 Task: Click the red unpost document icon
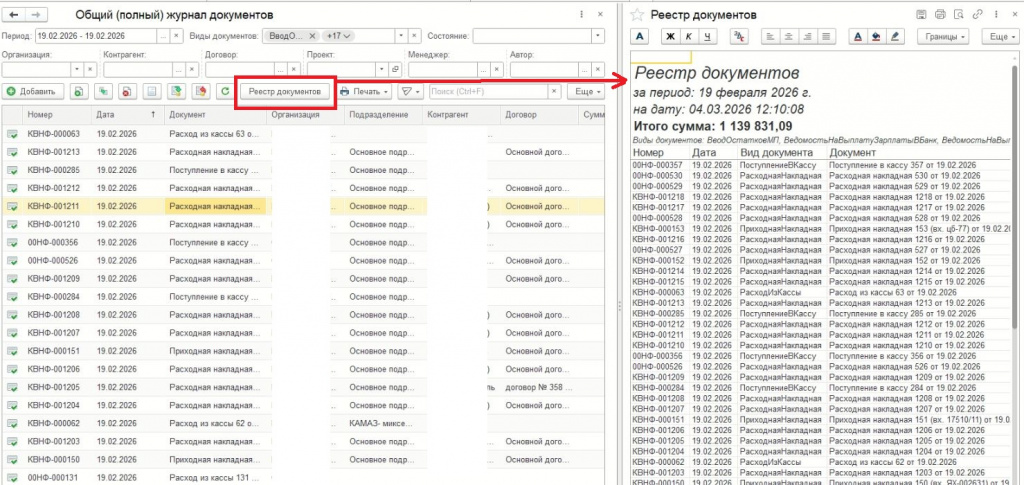(x=201, y=92)
